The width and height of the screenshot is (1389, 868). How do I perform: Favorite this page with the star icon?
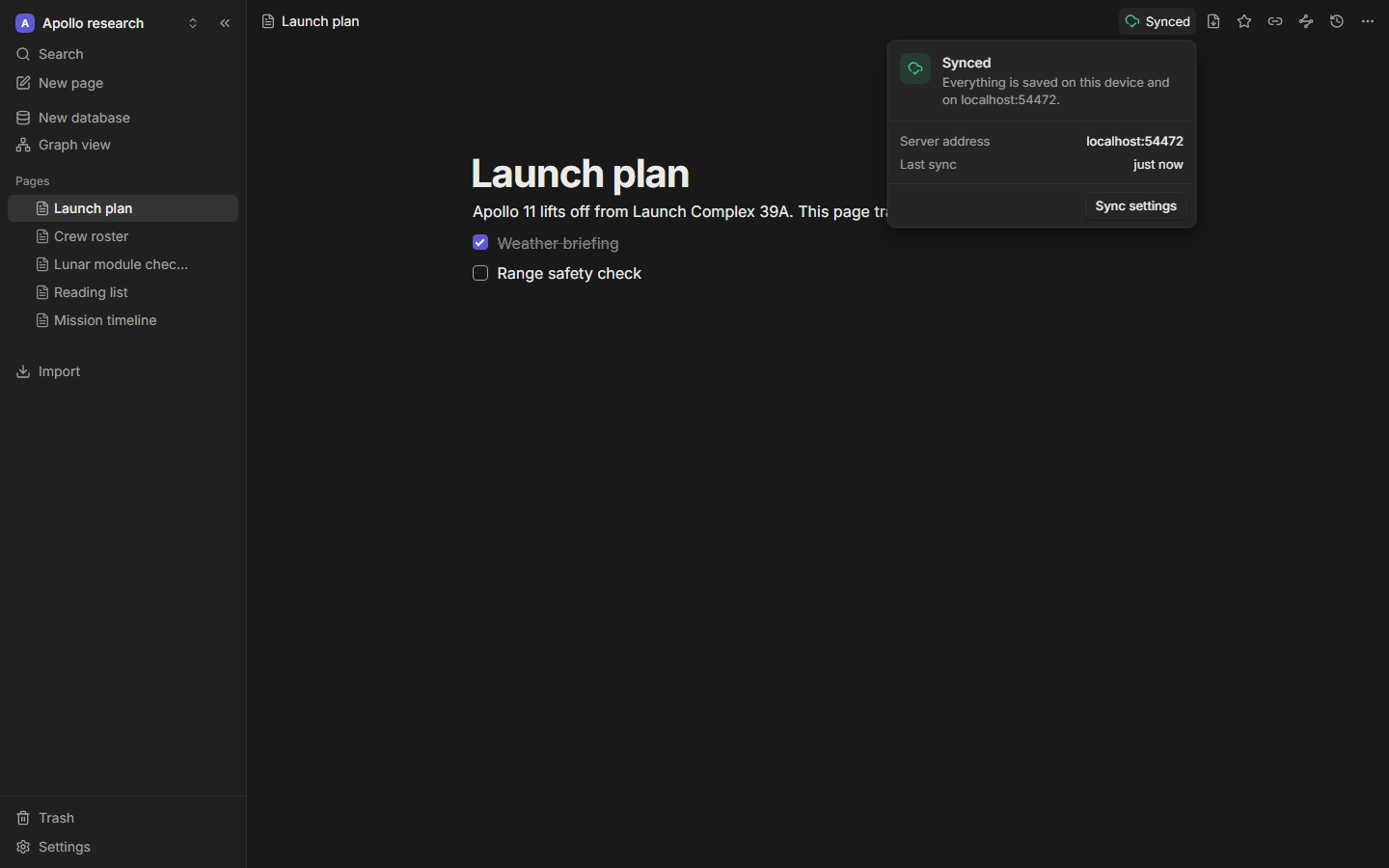click(x=1244, y=21)
